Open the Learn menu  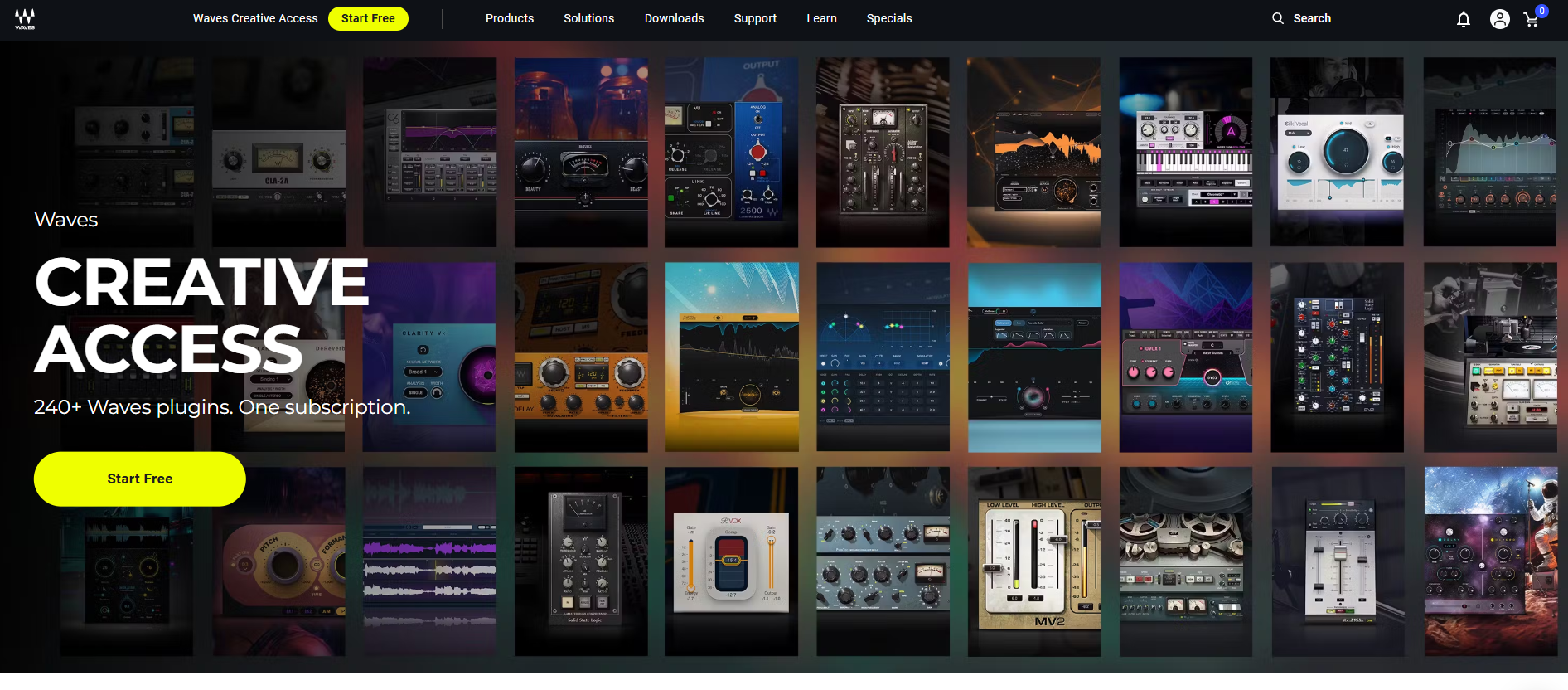point(821,18)
